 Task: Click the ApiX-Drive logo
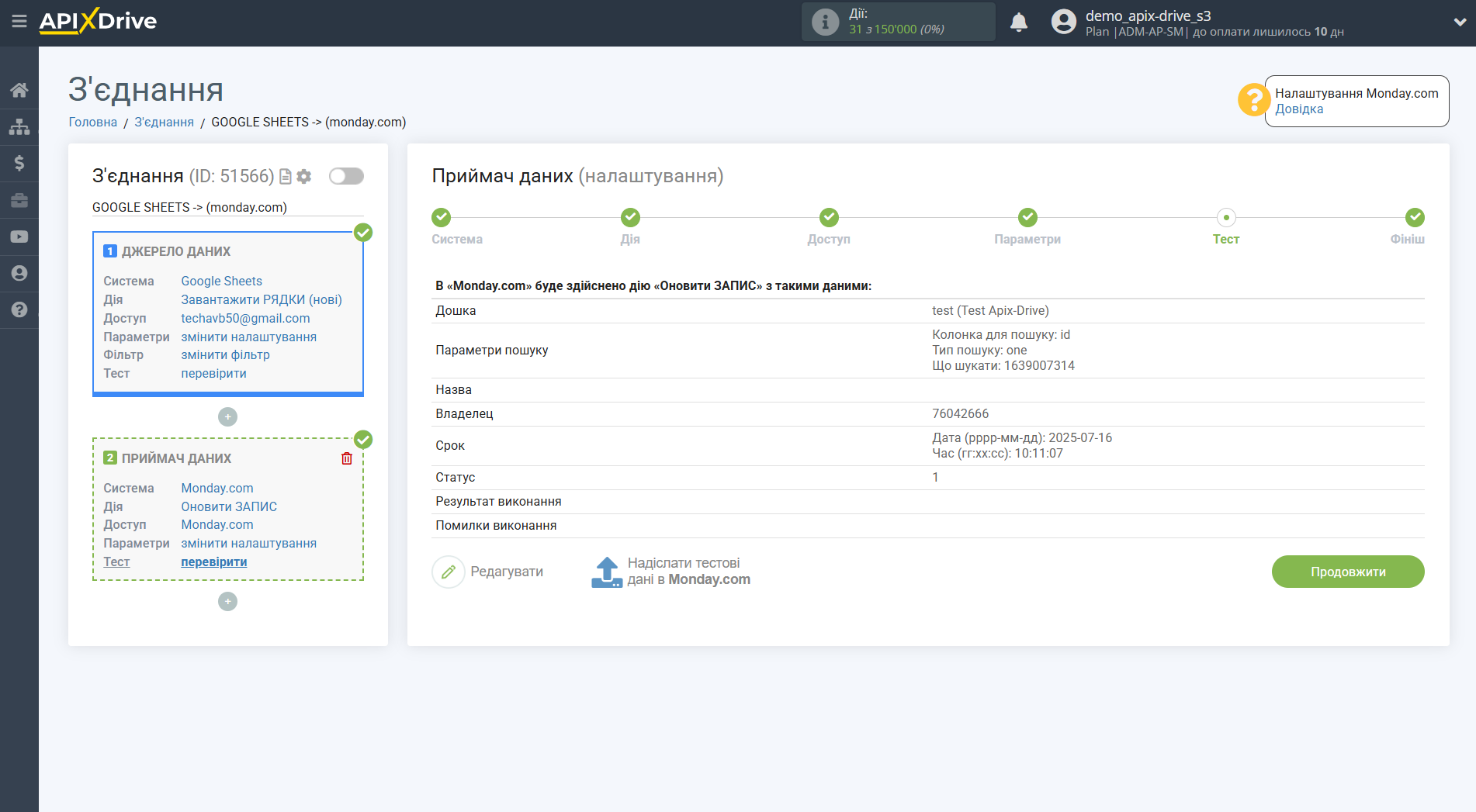coord(98,21)
